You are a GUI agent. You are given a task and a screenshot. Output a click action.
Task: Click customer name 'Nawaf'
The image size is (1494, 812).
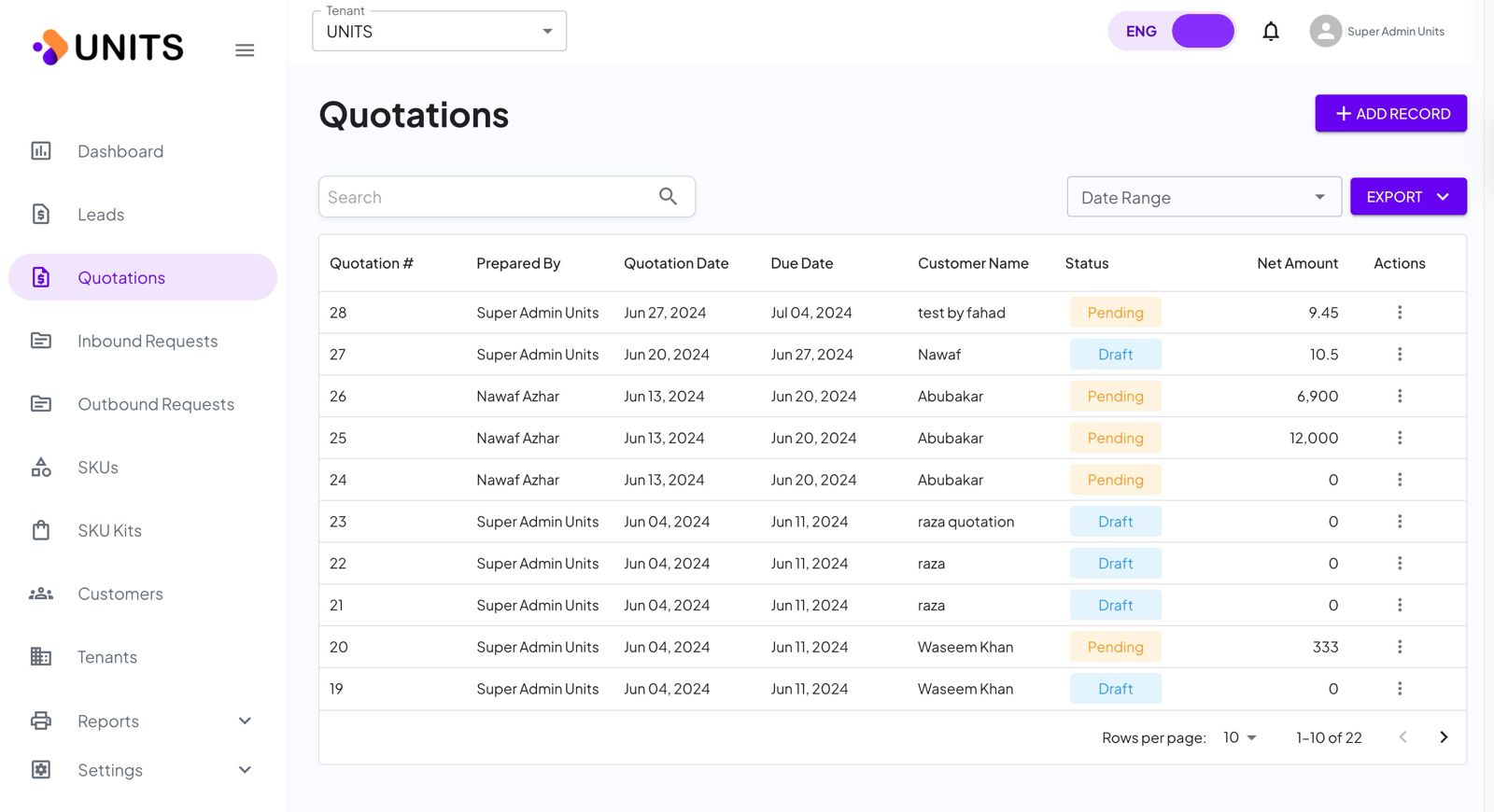[939, 355]
